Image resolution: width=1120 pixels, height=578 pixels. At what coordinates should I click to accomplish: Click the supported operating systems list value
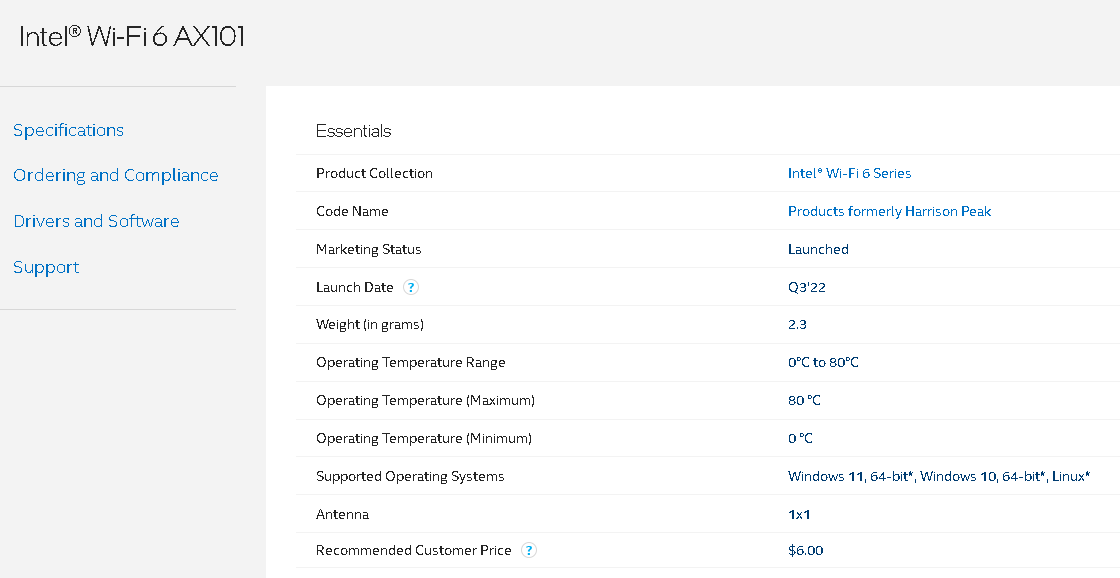(x=938, y=476)
